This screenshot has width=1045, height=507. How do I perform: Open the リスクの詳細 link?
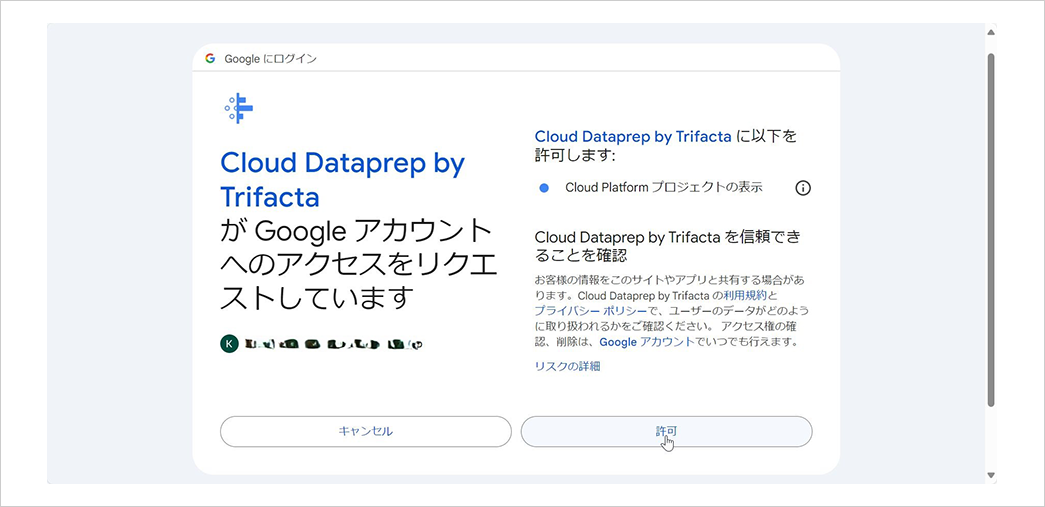click(567, 366)
